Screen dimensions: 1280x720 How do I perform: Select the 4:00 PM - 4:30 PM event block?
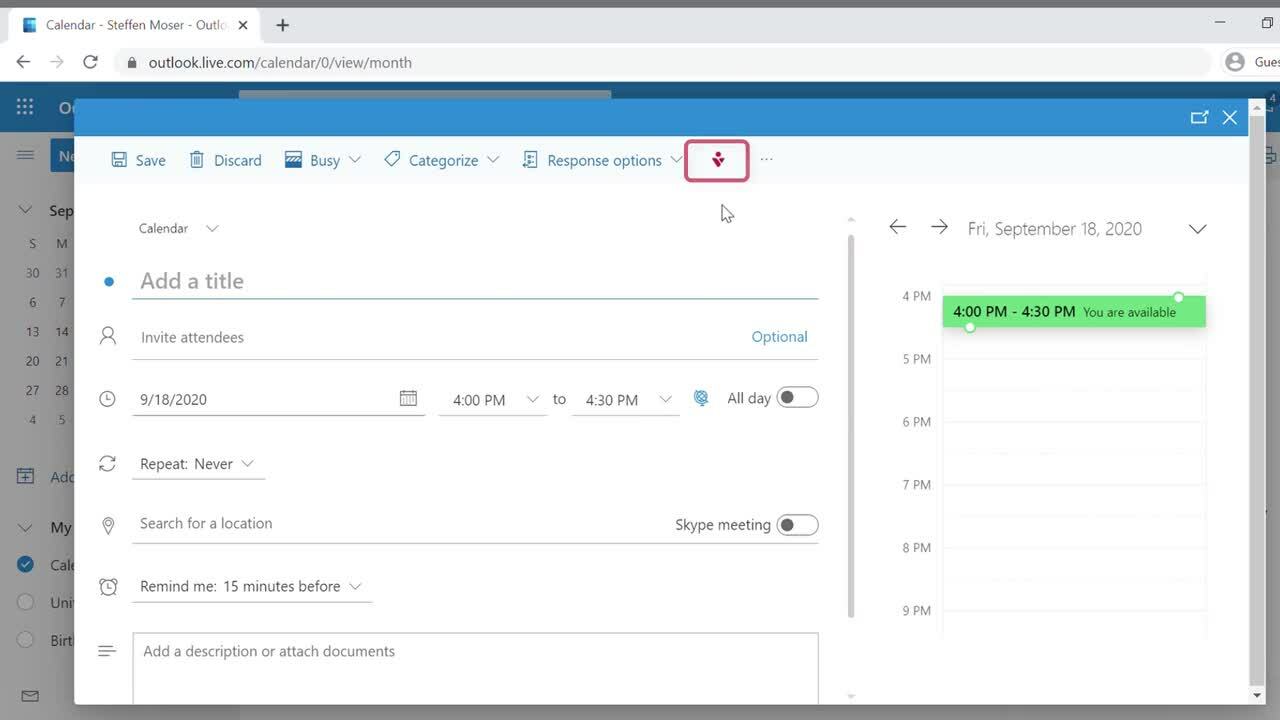[x=1074, y=311]
